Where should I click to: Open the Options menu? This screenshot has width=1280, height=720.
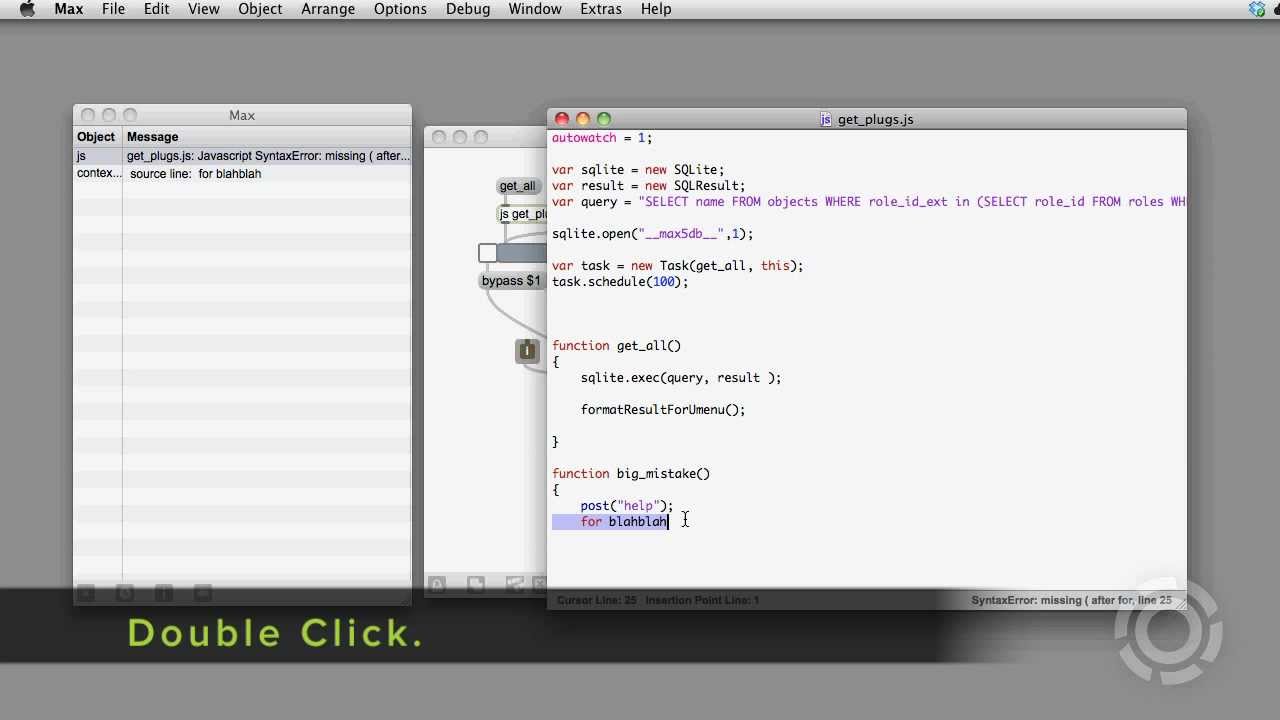[x=400, y=9]
